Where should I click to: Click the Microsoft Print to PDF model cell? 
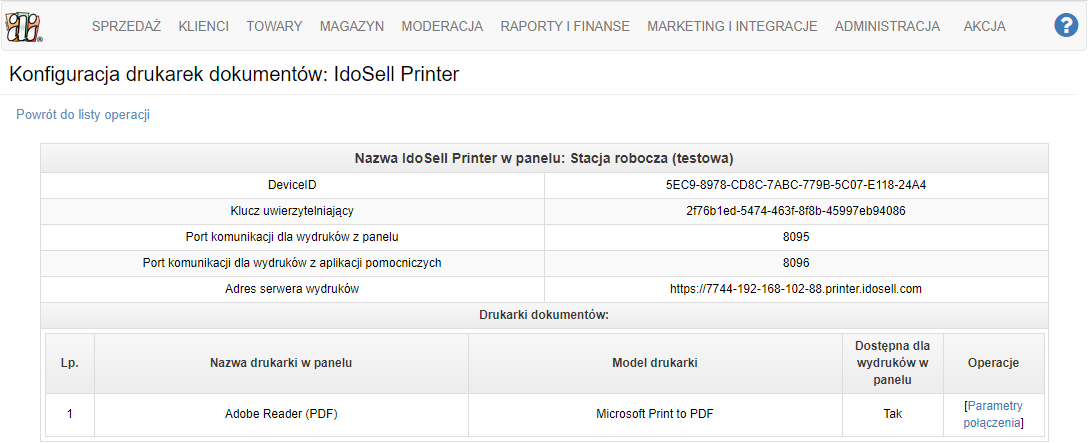[x=655, y=415]
